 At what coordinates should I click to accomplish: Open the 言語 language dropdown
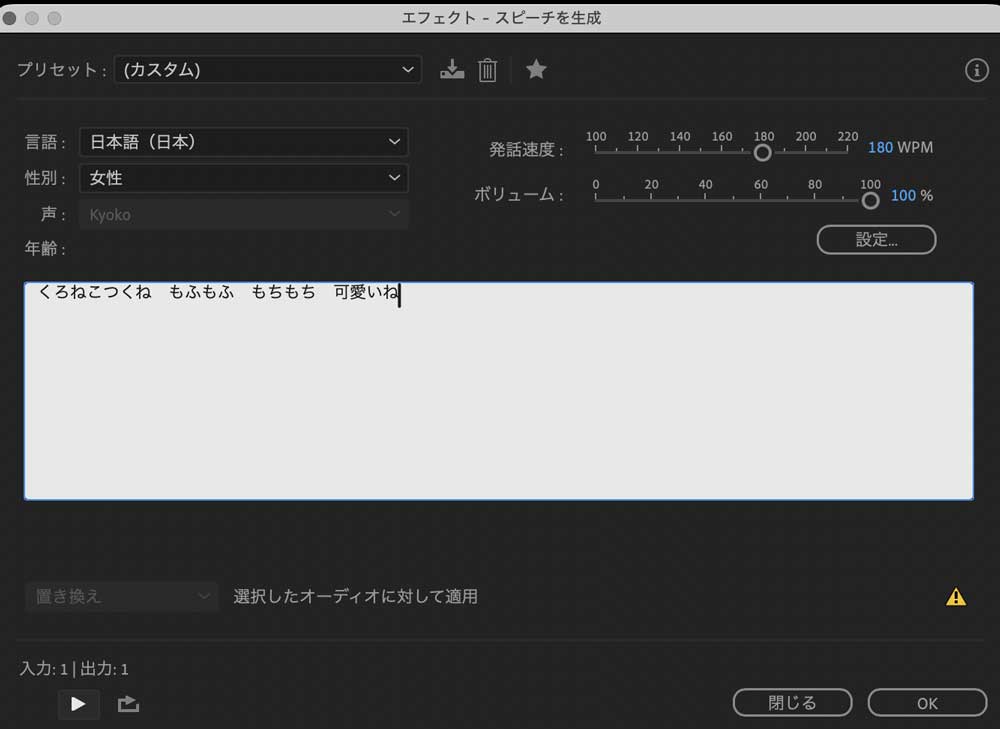tap(244, 142)
